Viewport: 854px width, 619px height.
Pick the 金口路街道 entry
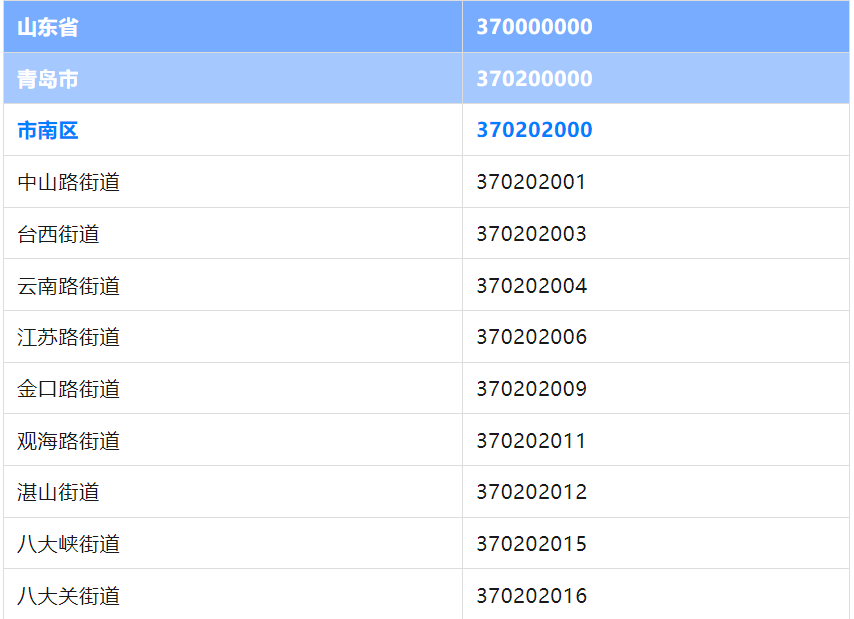pyautogui.click(x=69, y=389)
